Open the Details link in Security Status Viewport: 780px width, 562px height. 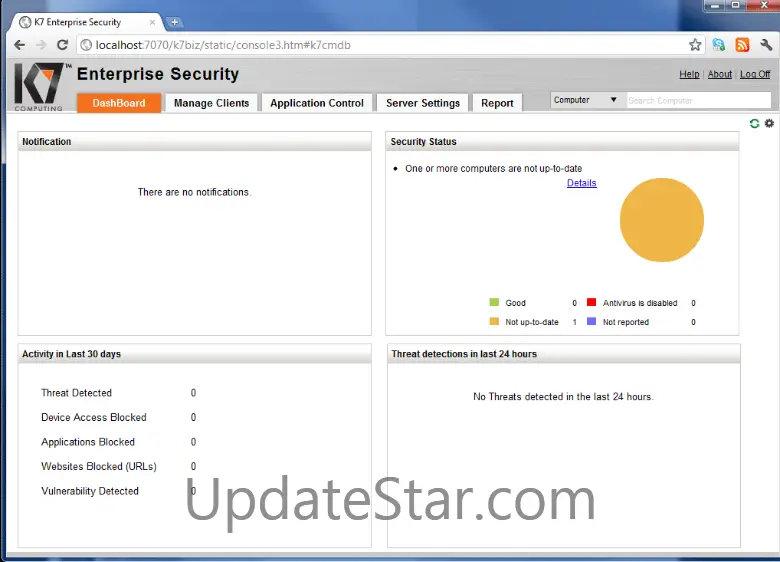pyautogui.click(x=582, y=183)
